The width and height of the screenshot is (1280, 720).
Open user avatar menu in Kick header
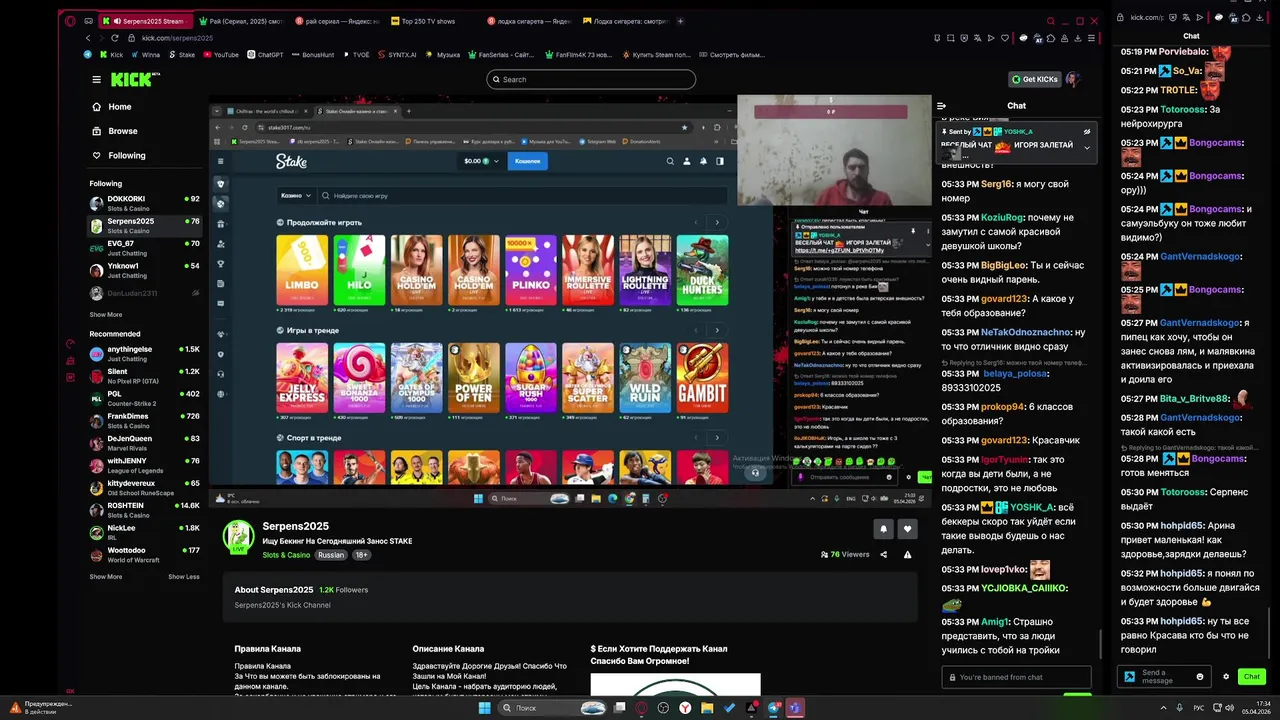pos(1073,79)
